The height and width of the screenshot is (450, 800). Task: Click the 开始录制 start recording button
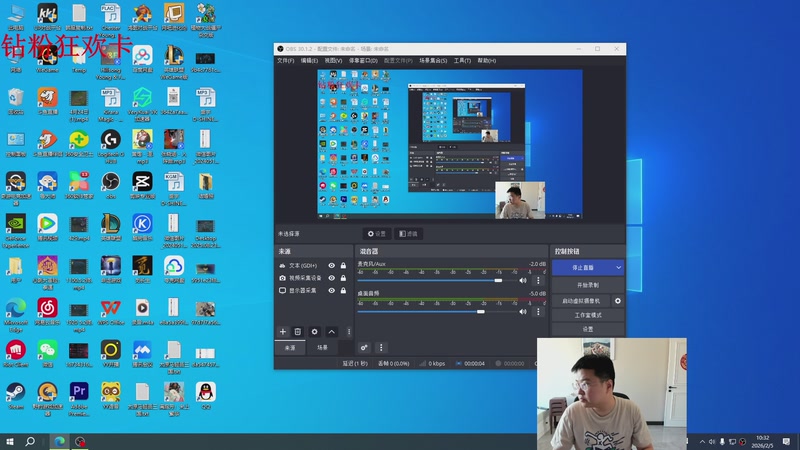coord(588,285)
